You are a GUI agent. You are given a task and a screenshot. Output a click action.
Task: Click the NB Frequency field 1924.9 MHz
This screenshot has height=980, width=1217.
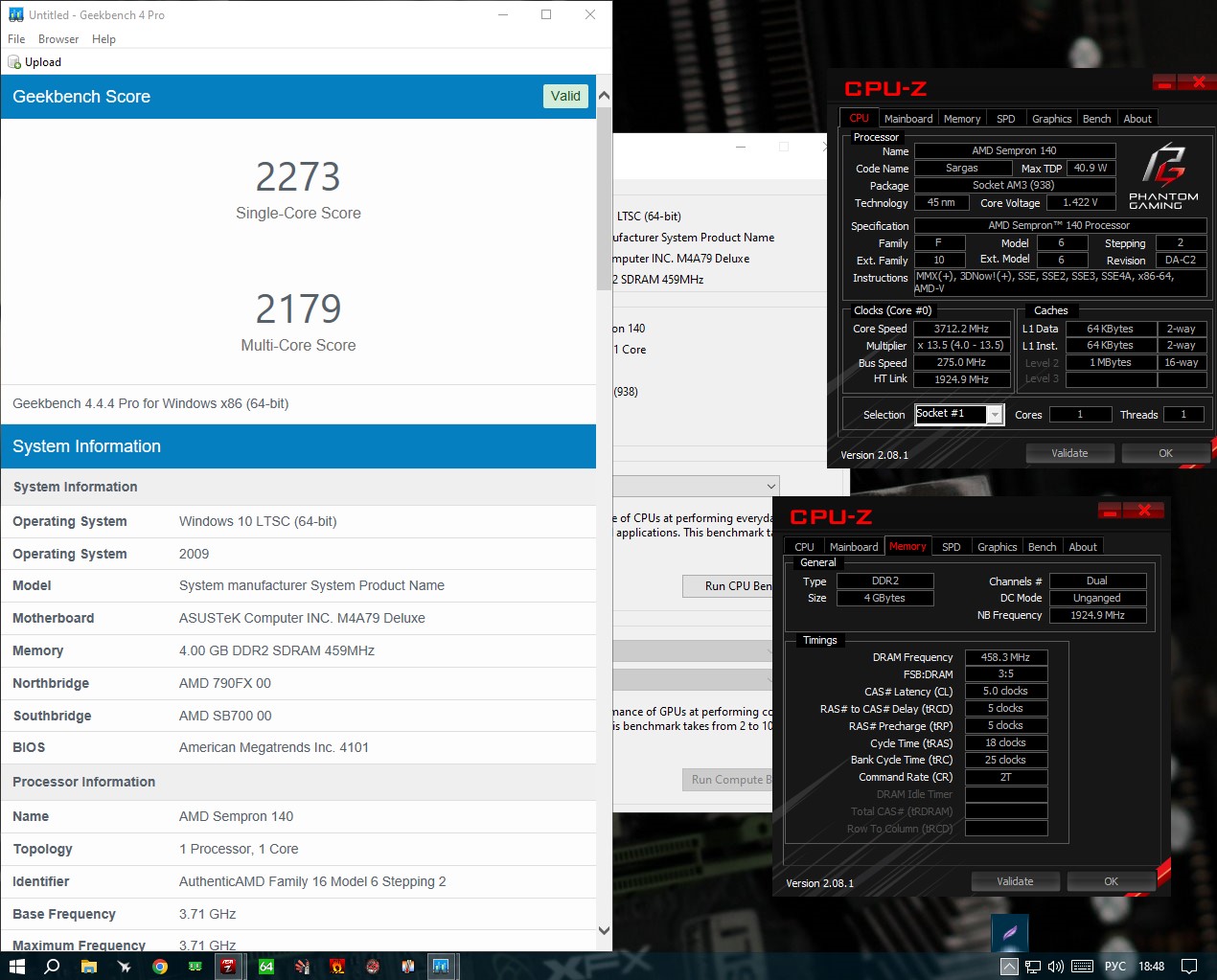click(x=1097, y=615)
